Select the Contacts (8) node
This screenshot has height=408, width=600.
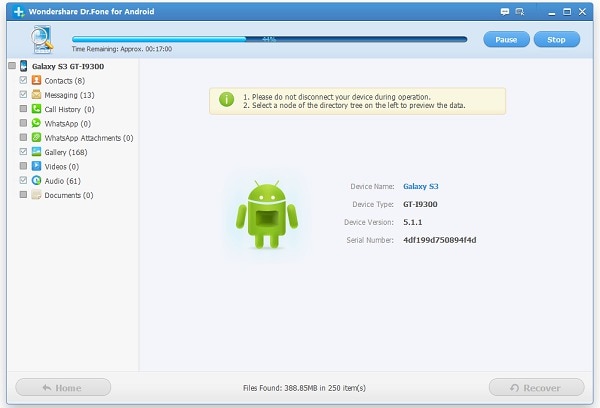click(65, 81)
